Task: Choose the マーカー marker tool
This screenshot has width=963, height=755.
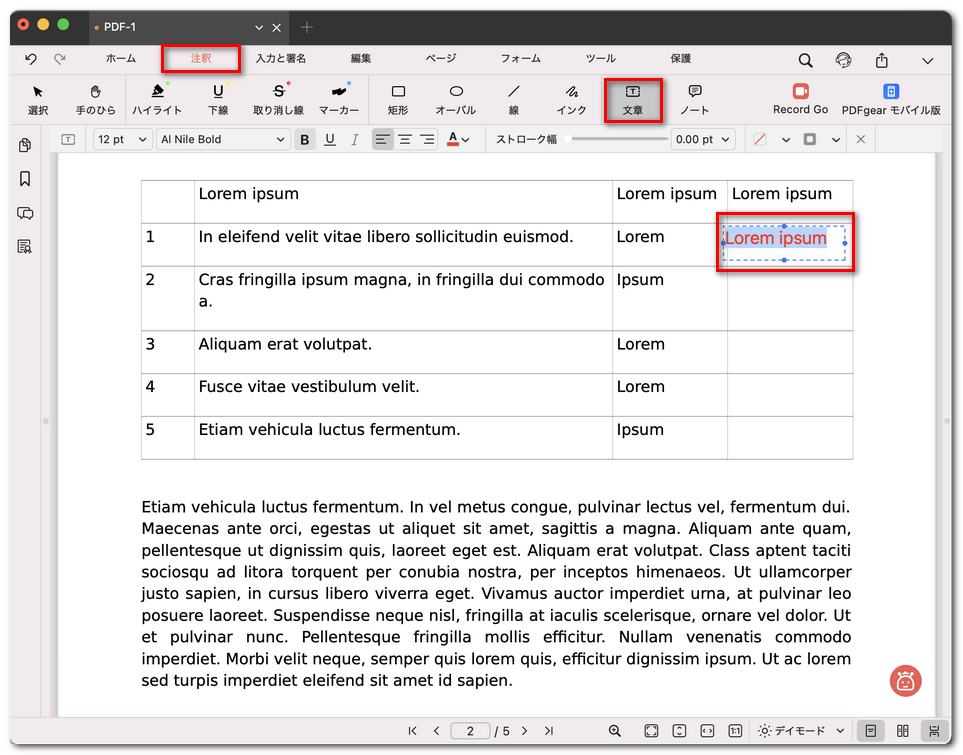Action: [x=339, y=98]
